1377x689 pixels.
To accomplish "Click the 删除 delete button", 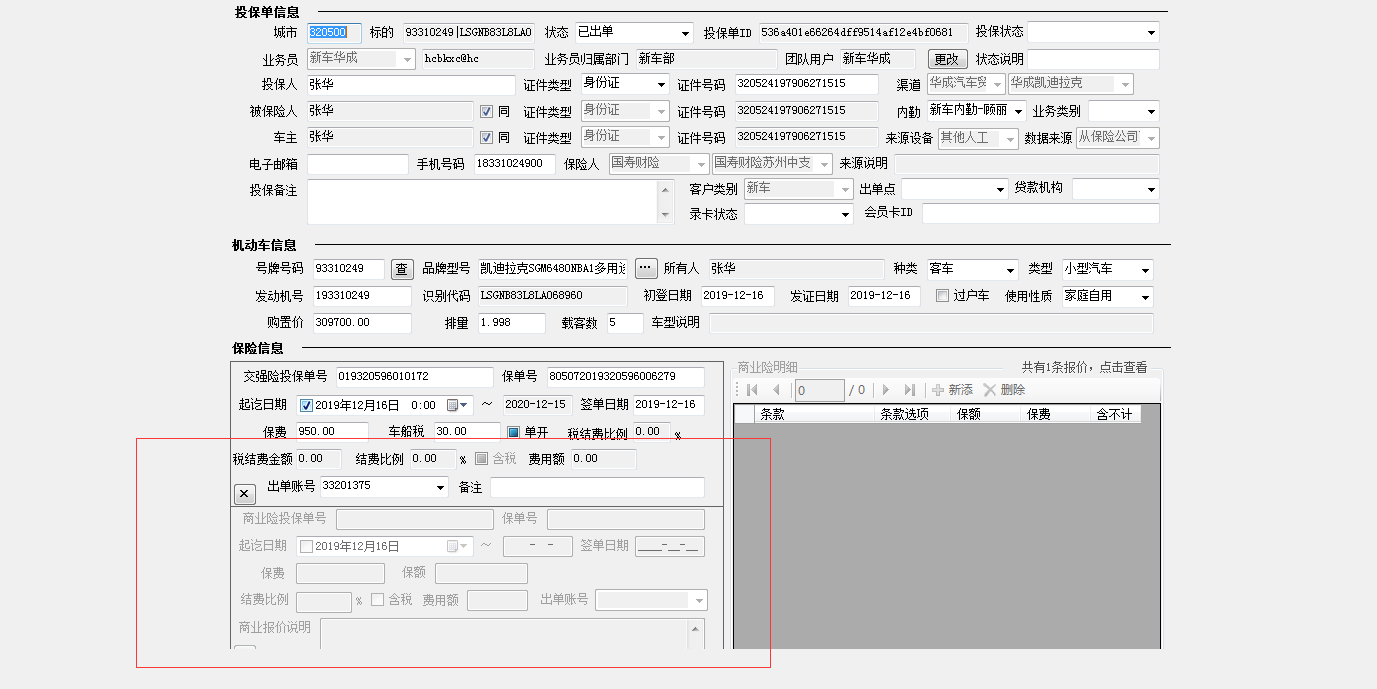I will (1004, 390).
